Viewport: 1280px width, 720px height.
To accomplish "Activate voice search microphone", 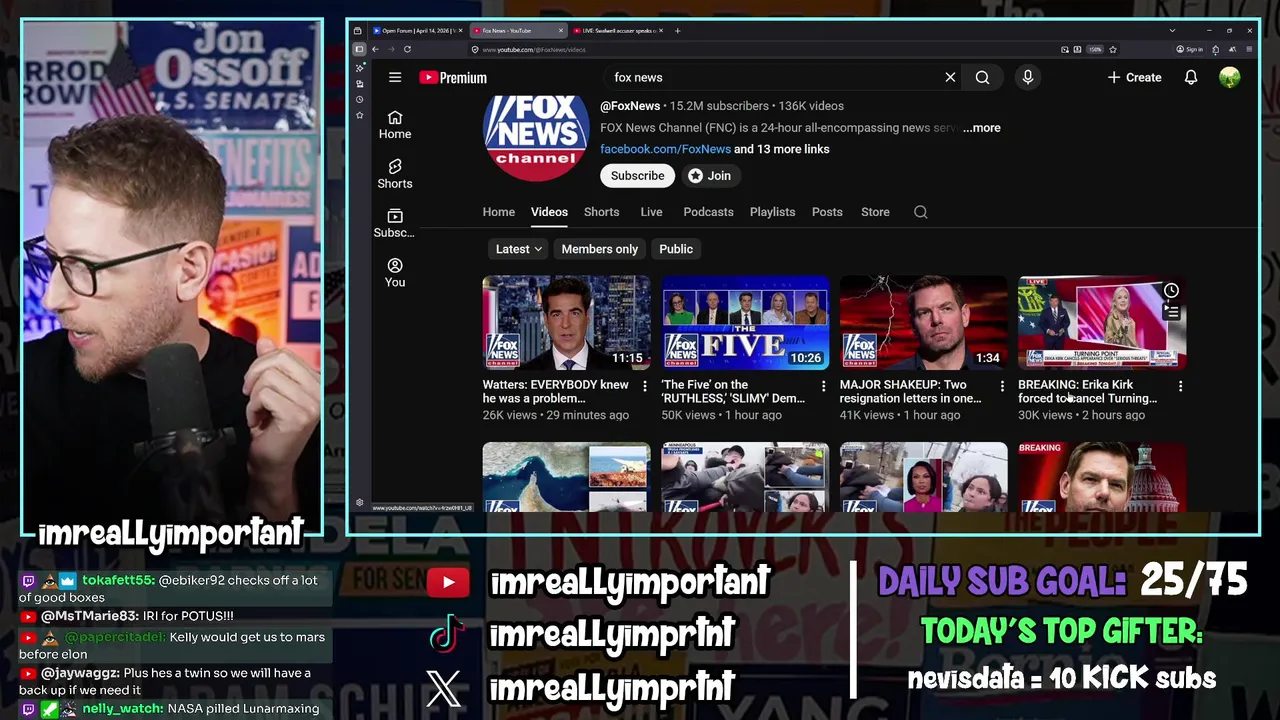I will coord(1027,77).
